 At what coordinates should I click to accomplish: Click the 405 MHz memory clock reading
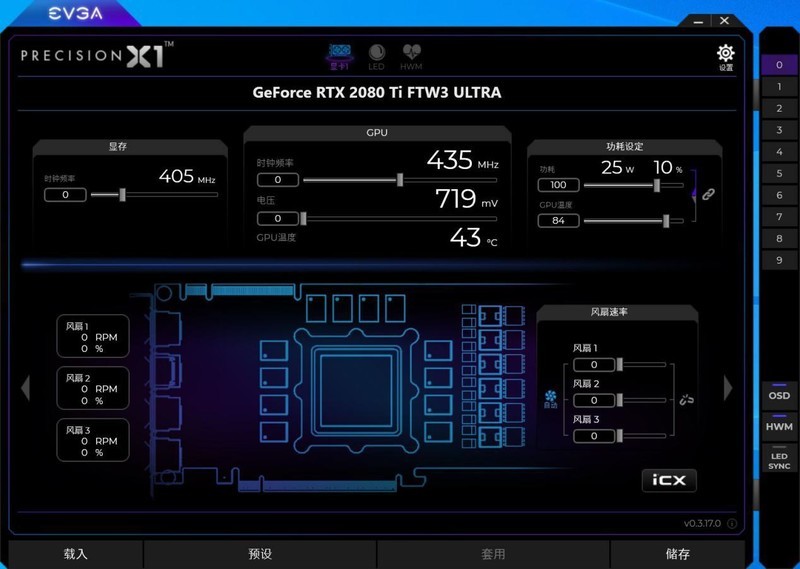[x=187, y=177]
